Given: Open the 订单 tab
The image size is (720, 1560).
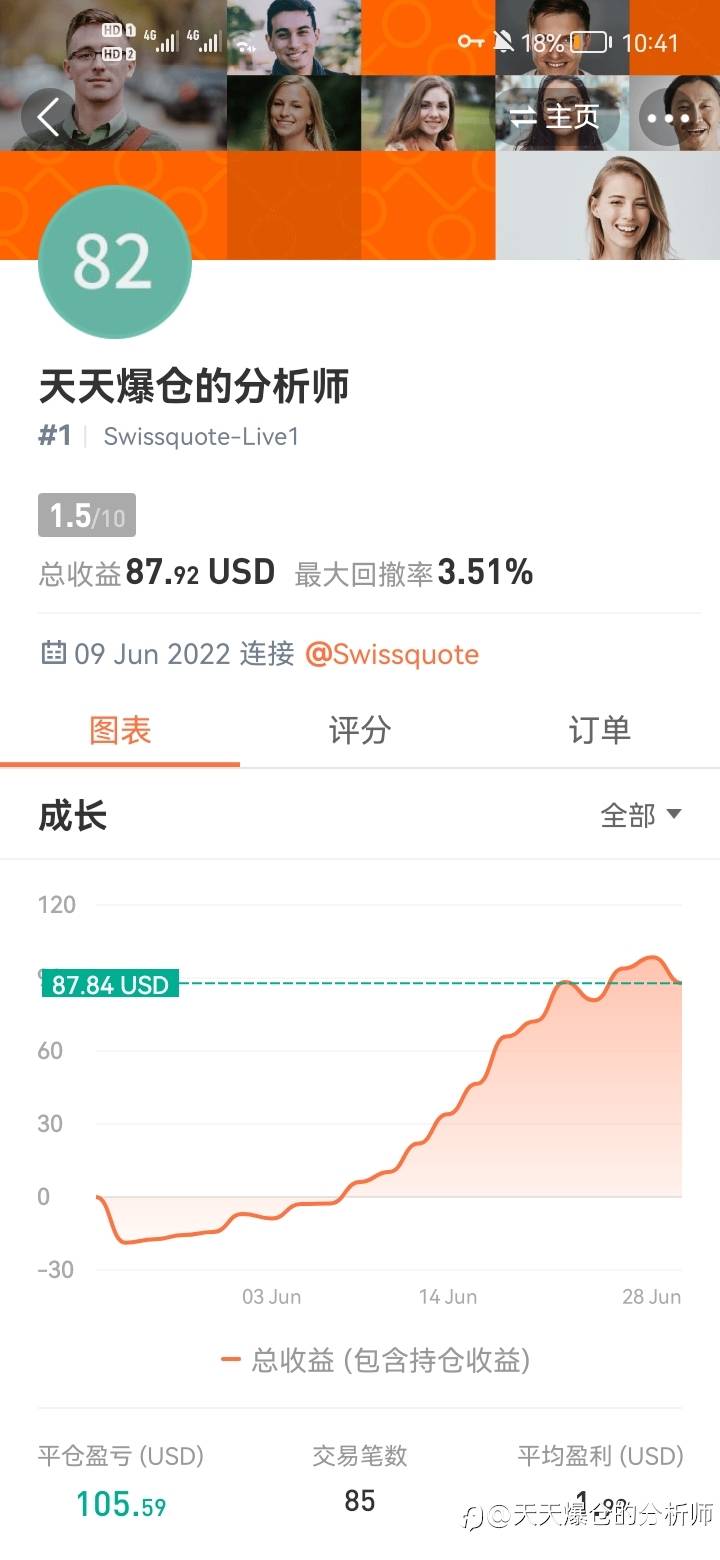Looking at the screenshot, I should tap(599, 730).
